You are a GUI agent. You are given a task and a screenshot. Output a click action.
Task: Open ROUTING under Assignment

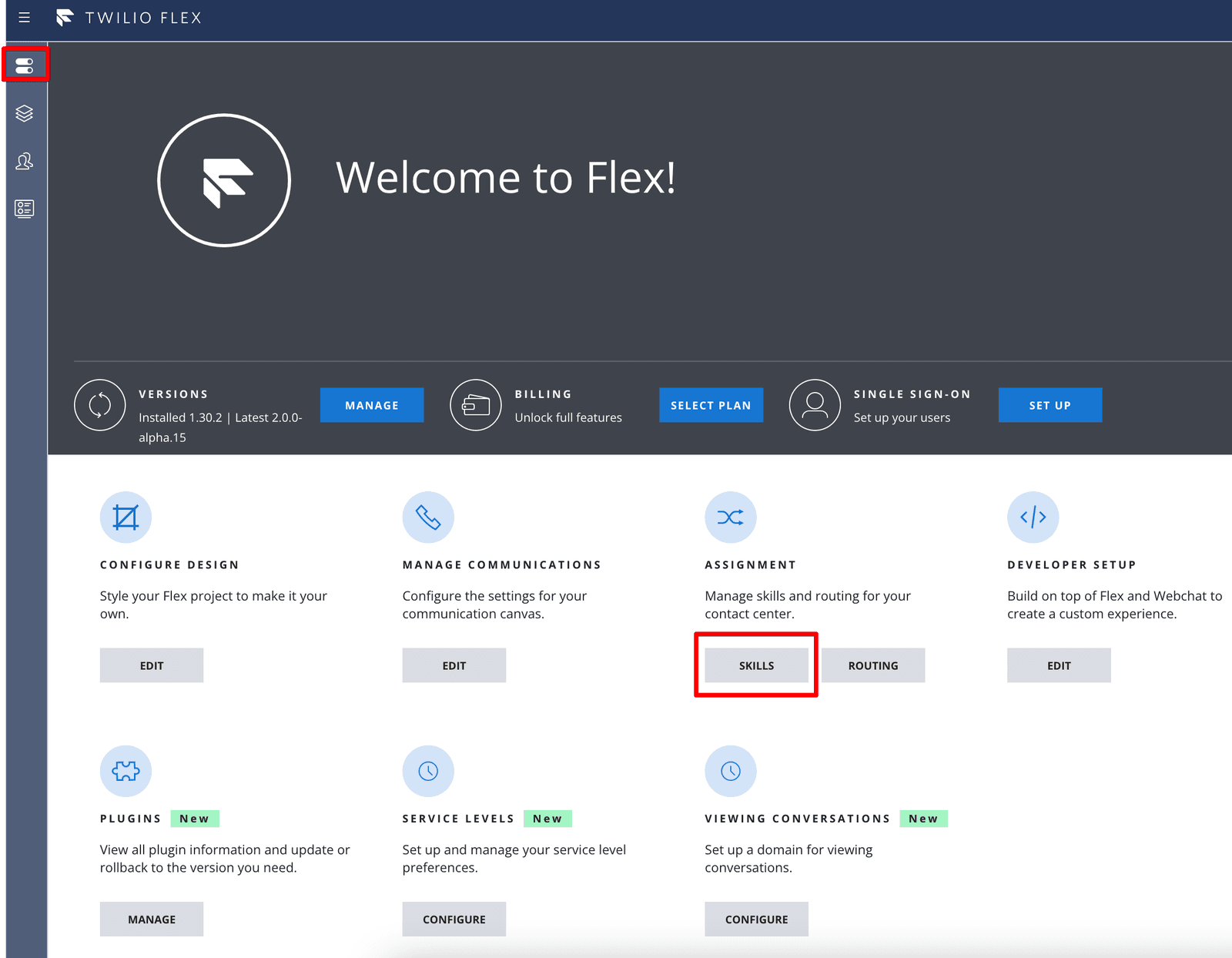point(872,665)
